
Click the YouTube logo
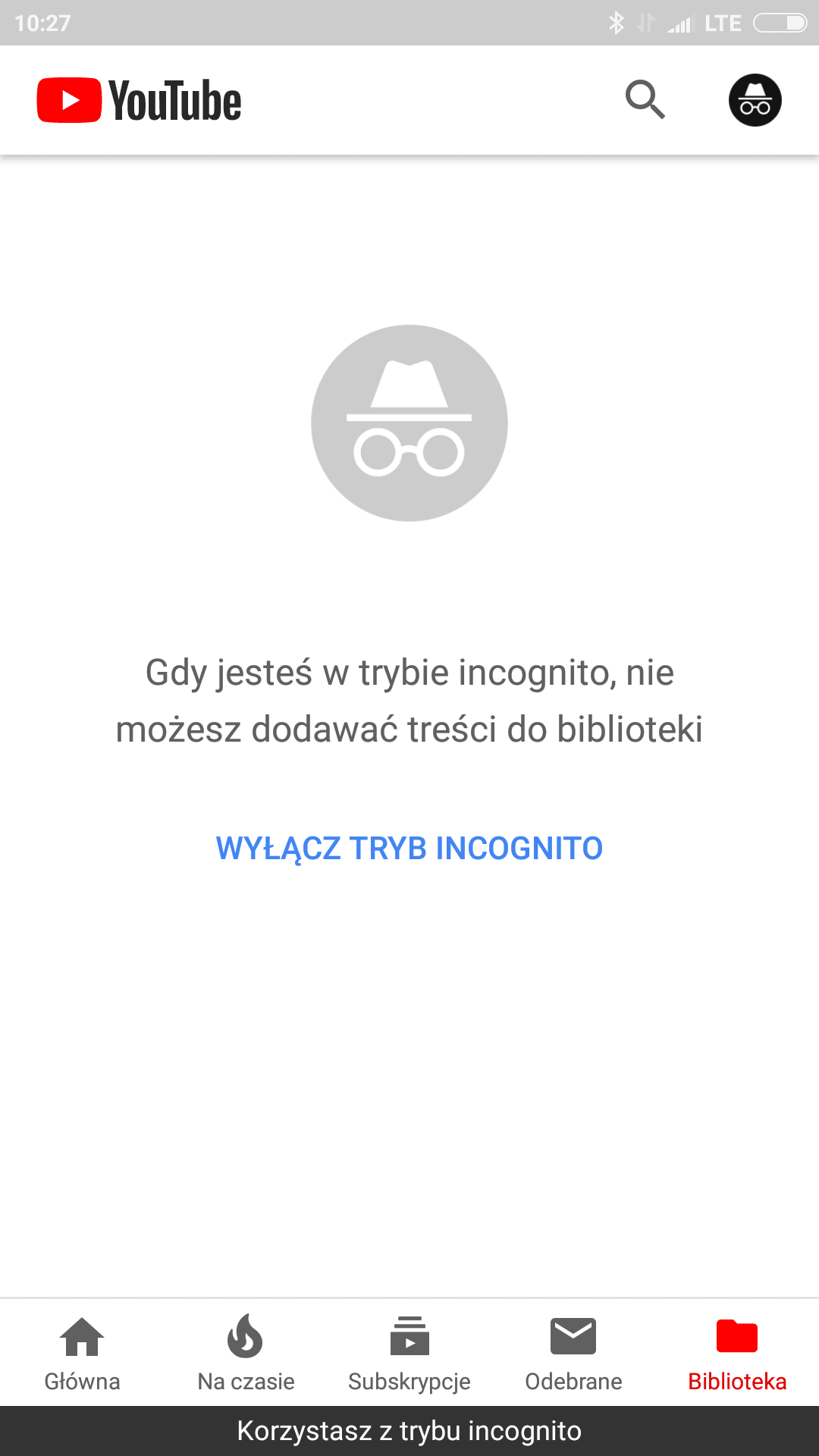pos(140,100)
